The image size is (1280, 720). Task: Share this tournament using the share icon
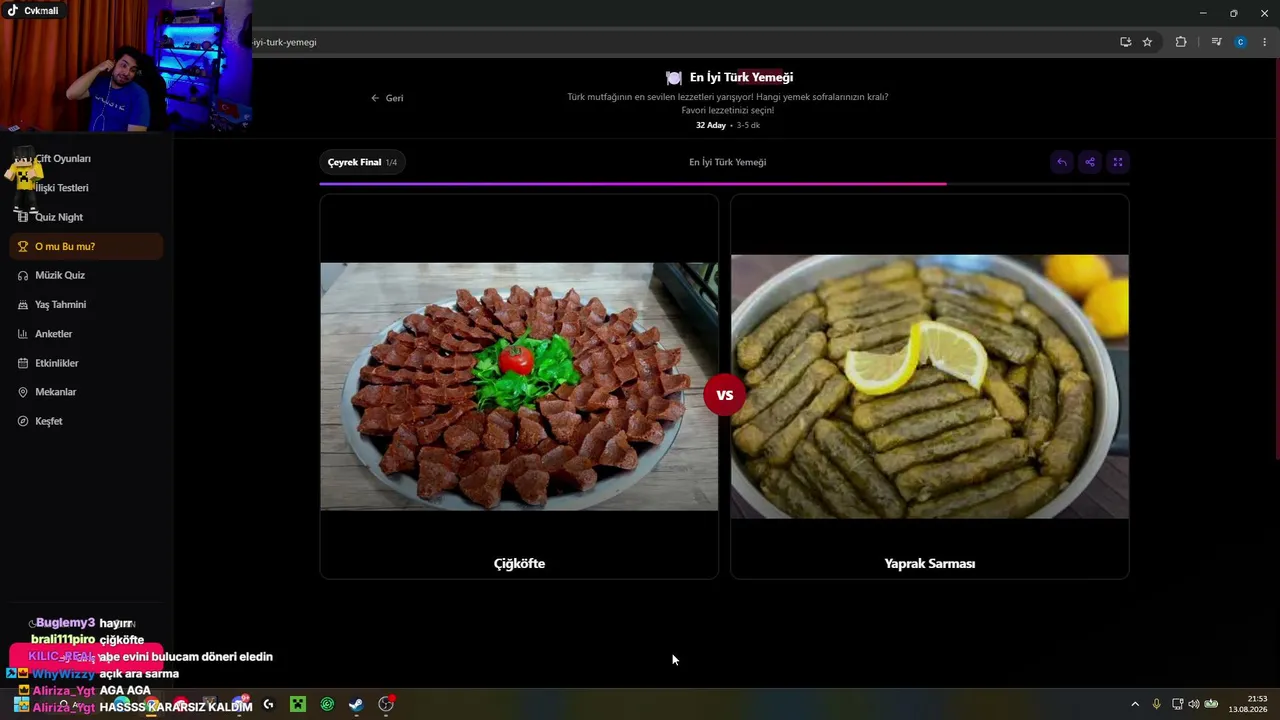tap(1090, 162)
